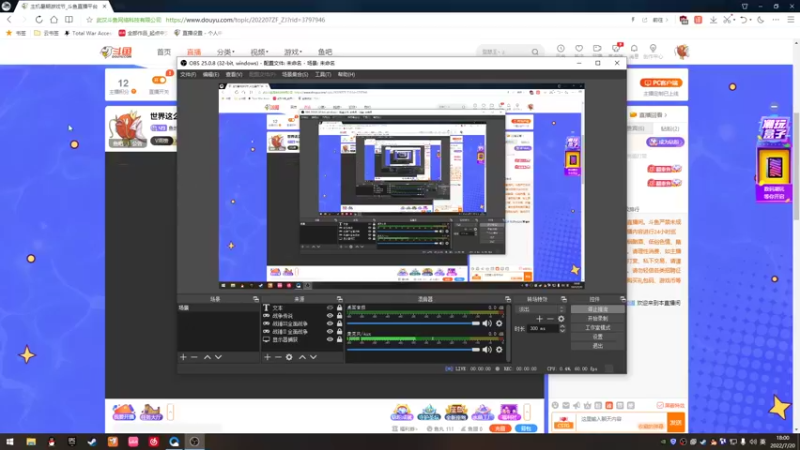The width and height of the screenshot is (800, 450).
Task: Remove scene transition with minus icon
Action: [550, 319]
